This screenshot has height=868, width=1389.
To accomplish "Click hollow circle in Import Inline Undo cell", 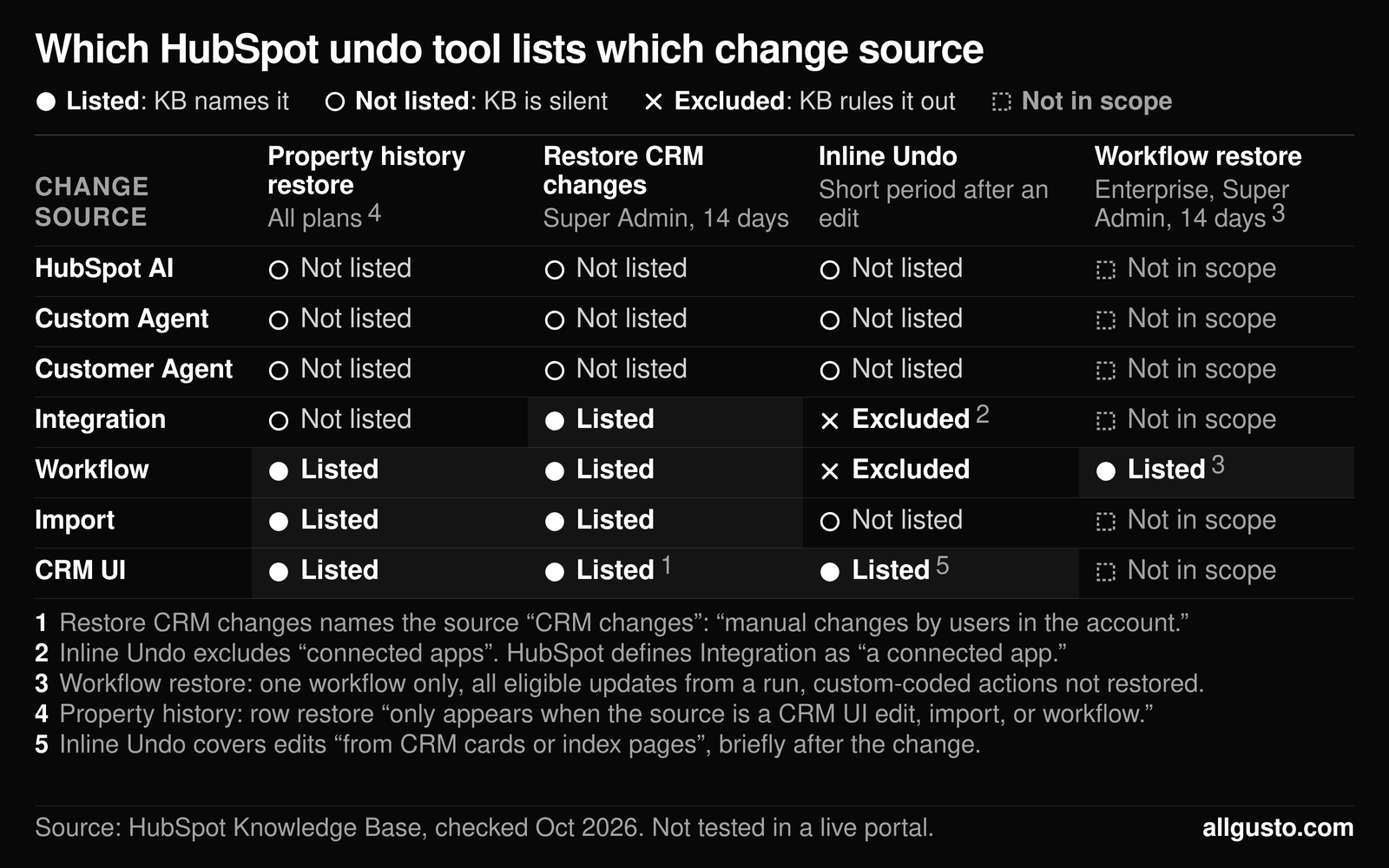I will coord(830,522).
